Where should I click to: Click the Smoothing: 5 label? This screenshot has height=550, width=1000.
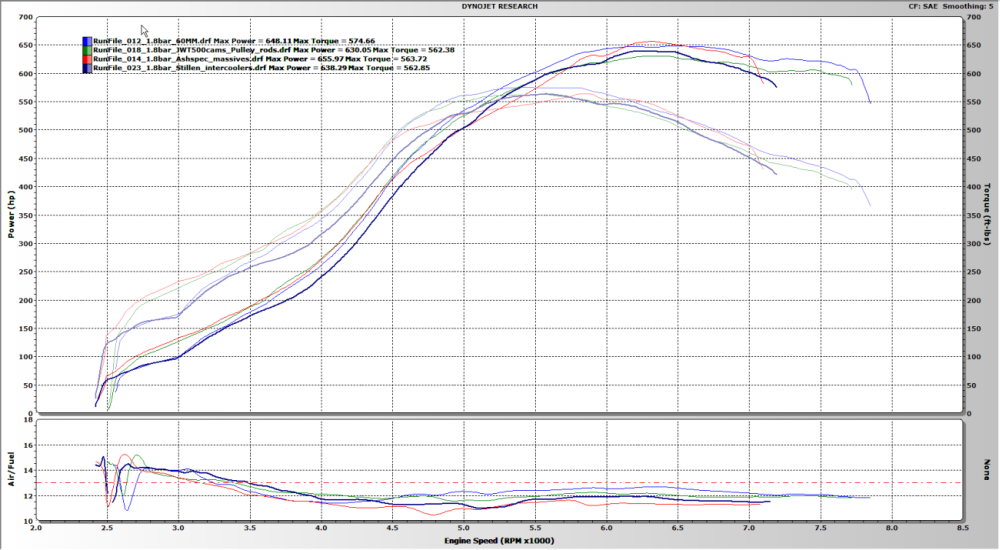pyautogui.click(x=970, y=6)
